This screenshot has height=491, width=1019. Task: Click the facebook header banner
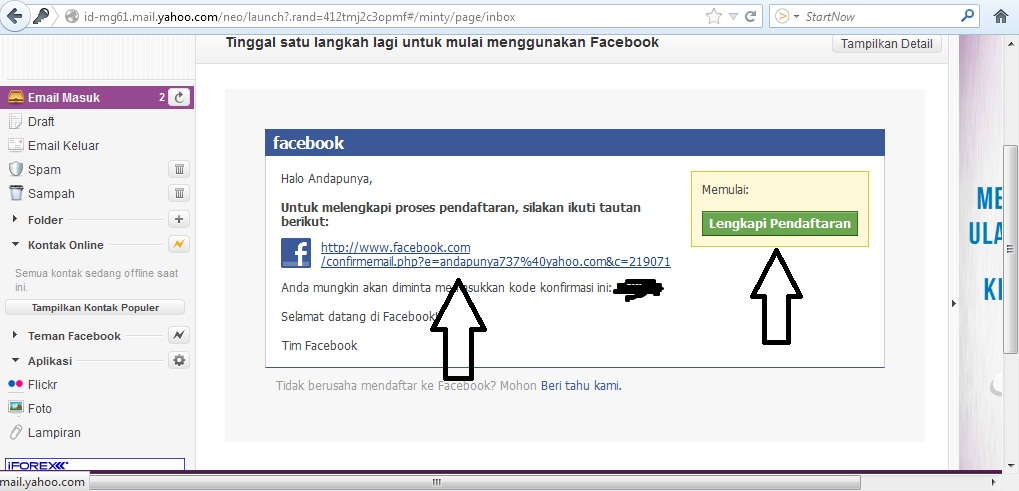574,143
